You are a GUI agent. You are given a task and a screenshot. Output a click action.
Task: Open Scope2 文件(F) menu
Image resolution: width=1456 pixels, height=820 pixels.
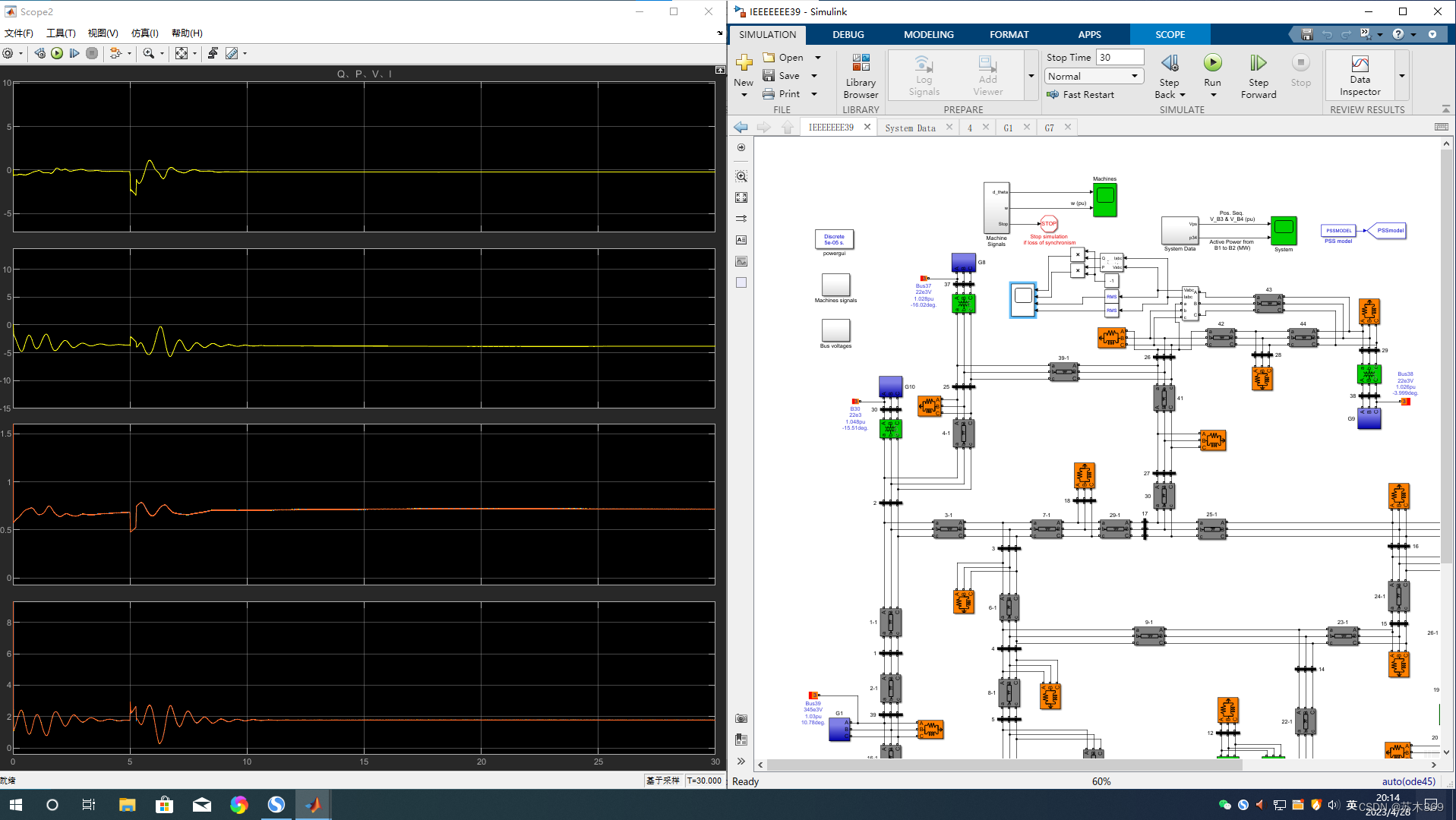[x=19, y=33]
